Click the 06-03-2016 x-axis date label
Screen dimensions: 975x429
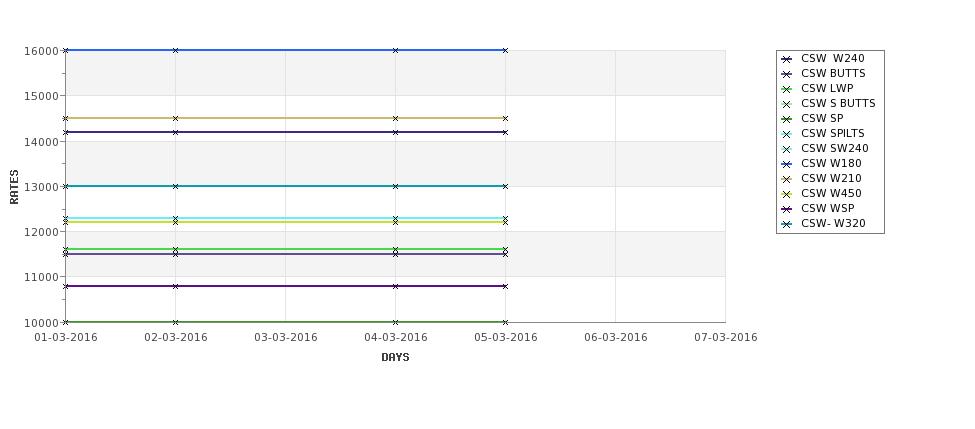click(x=616, y=338)
